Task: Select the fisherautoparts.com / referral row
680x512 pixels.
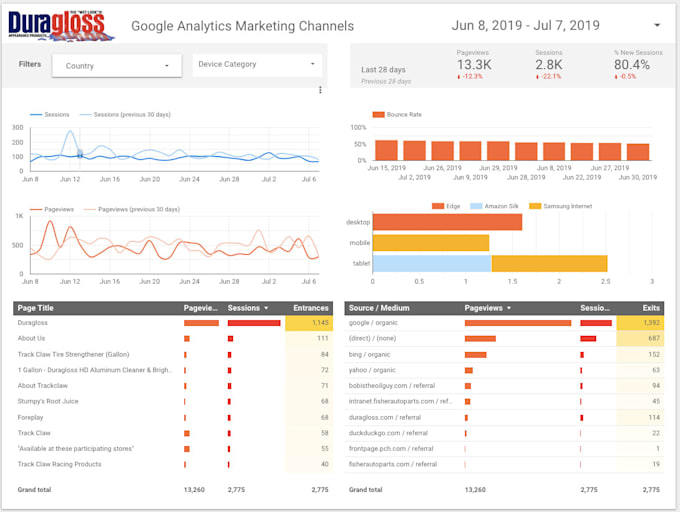Action: (x=504, y=464)
